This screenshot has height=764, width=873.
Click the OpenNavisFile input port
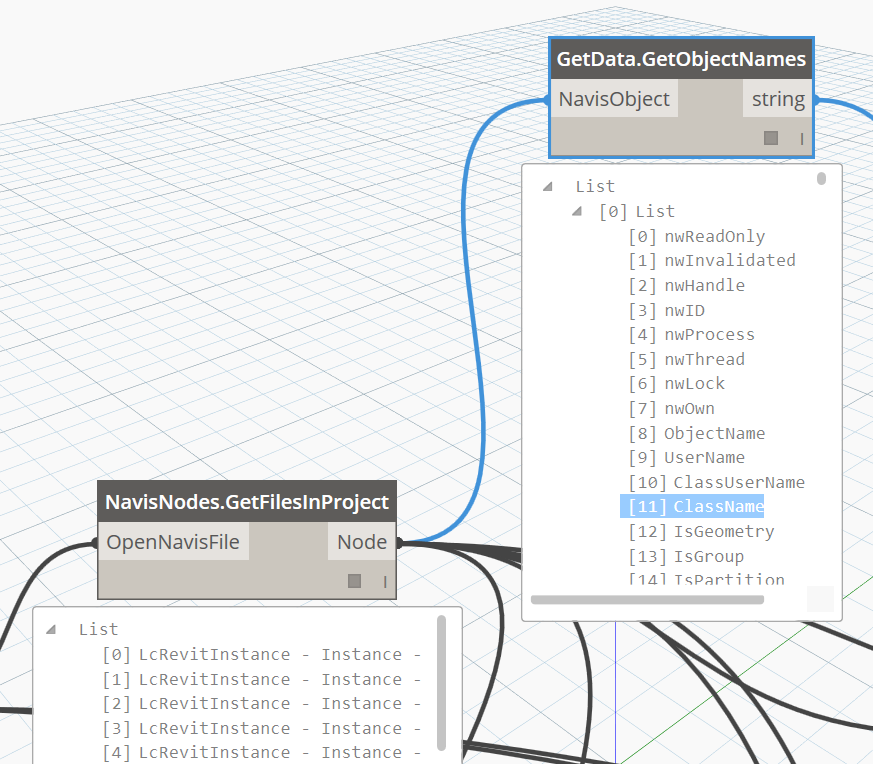click(x=173, y=542)
